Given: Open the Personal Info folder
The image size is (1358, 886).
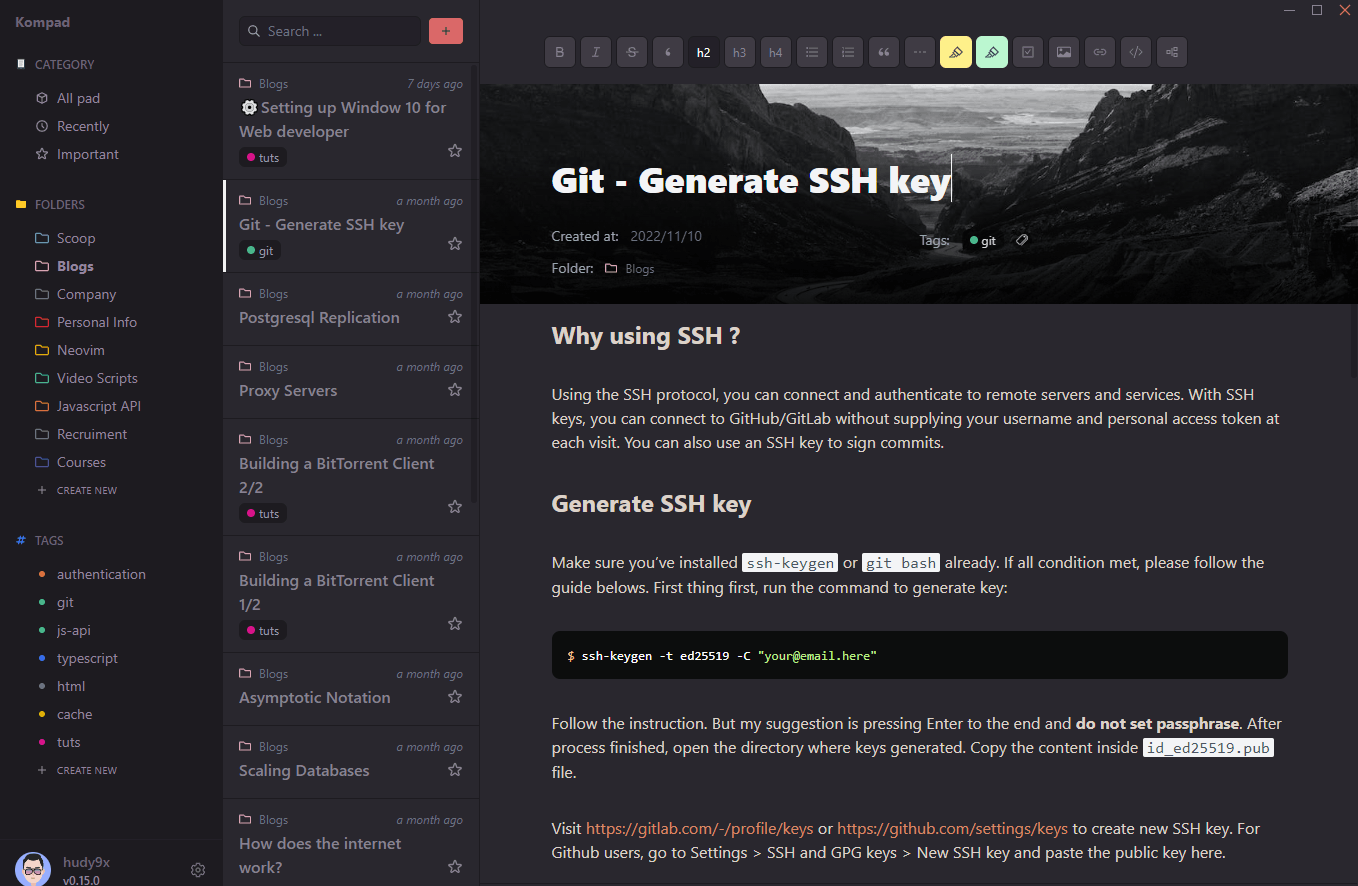Looking at the screenshot, I should click(96, 322).
